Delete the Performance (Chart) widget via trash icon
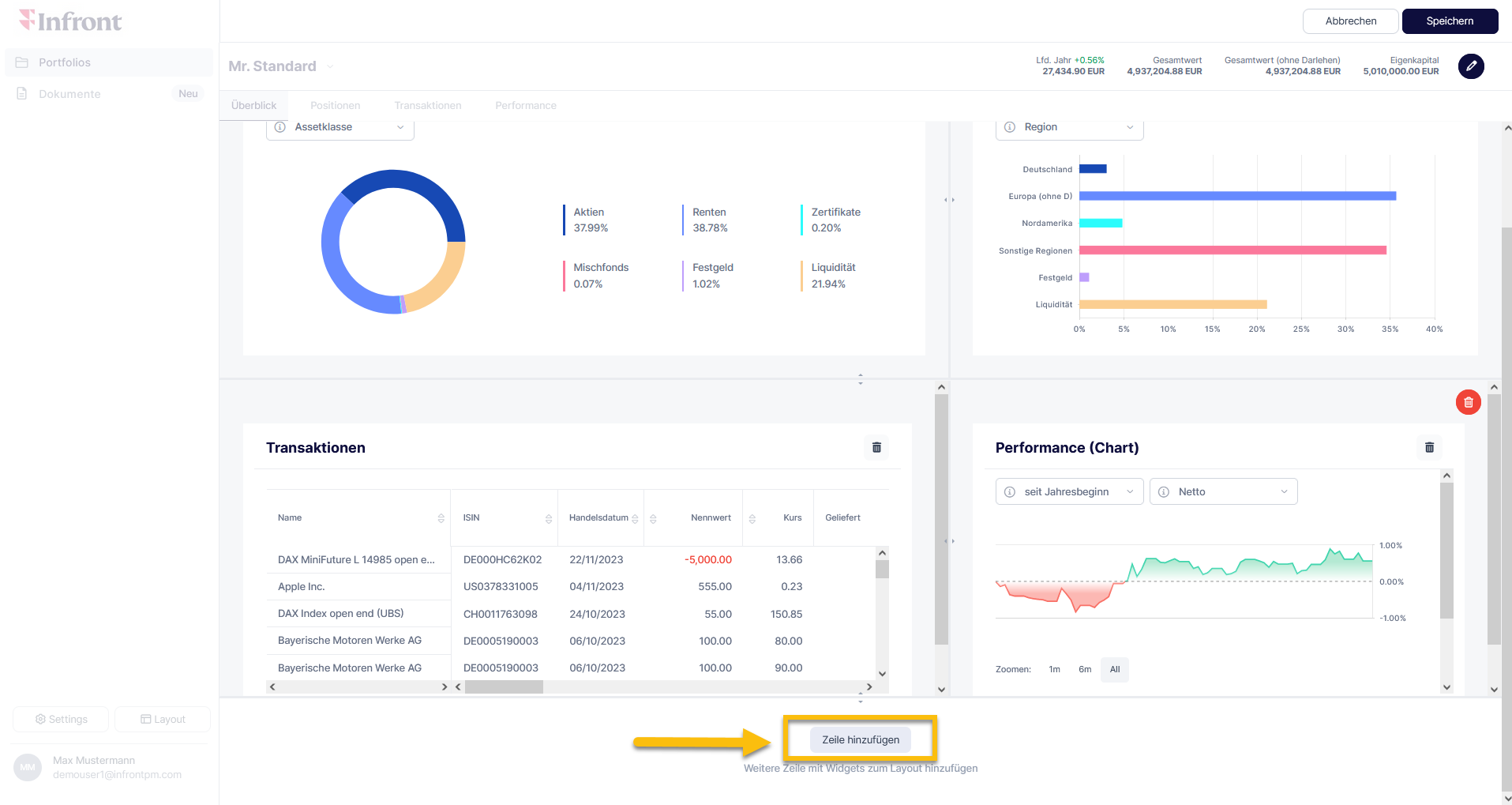1512x805 pixels. click(x=1429, y=448)
